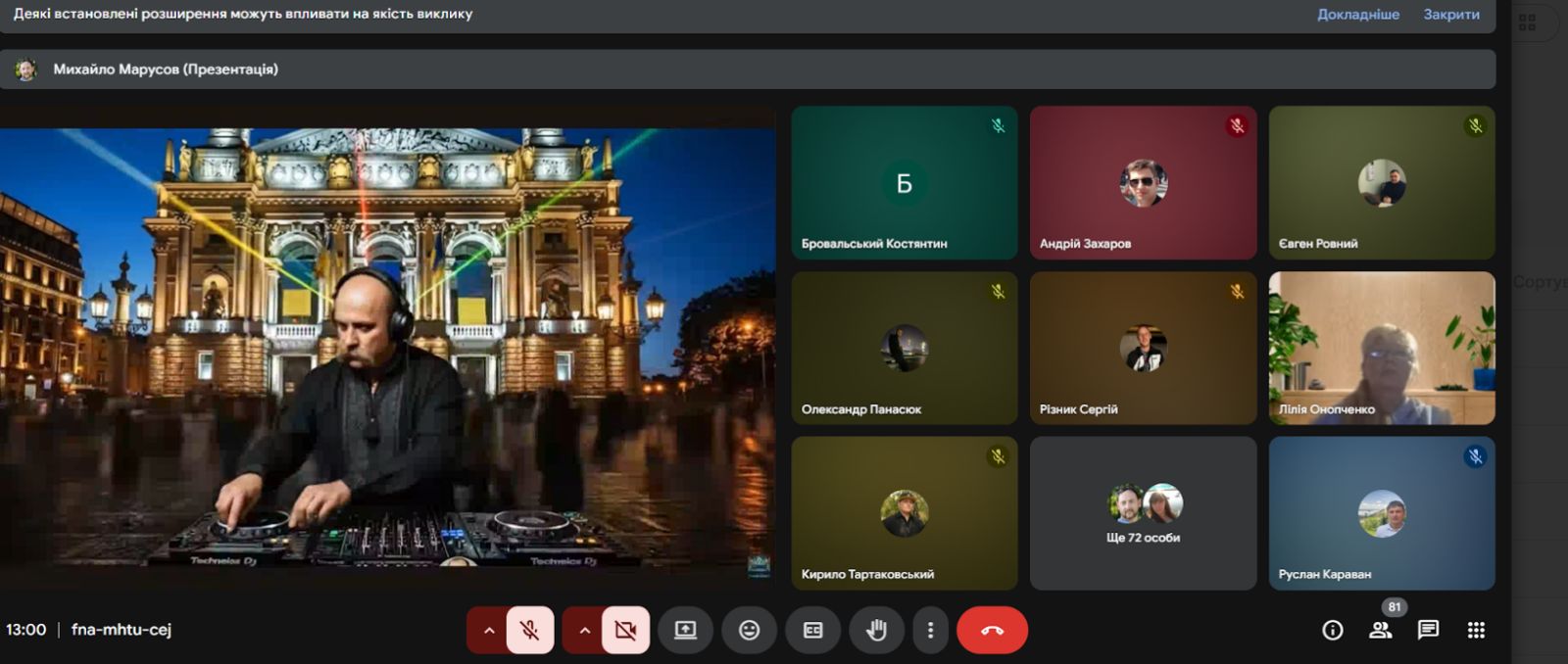
Task: Open the three-dot more options menu
Action: (930, 630)
